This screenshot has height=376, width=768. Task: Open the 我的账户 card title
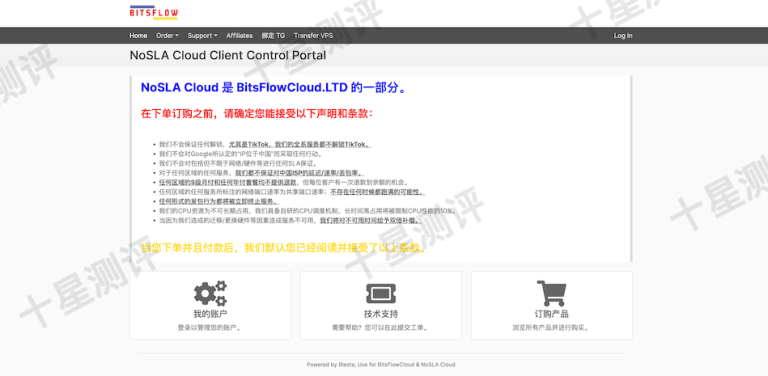coord(210,314)
